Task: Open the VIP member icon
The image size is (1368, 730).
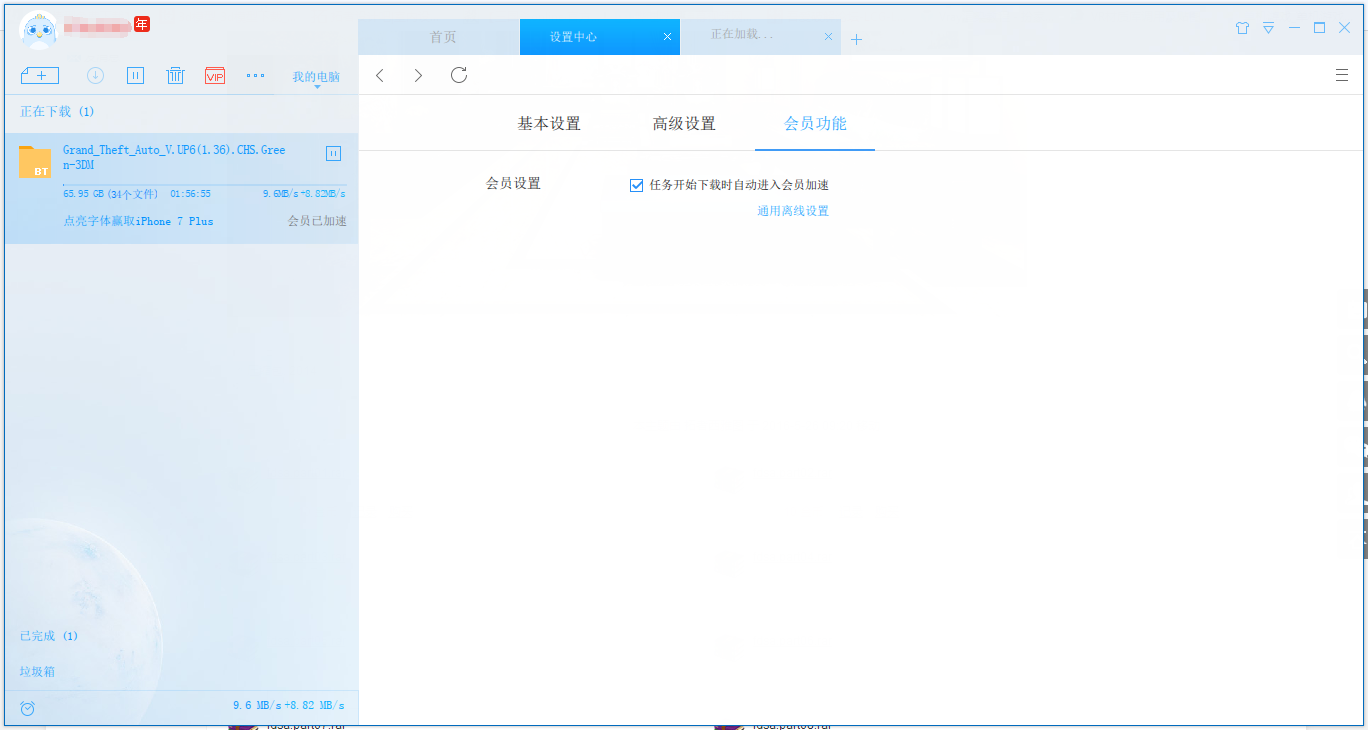Action: point(215,75)
